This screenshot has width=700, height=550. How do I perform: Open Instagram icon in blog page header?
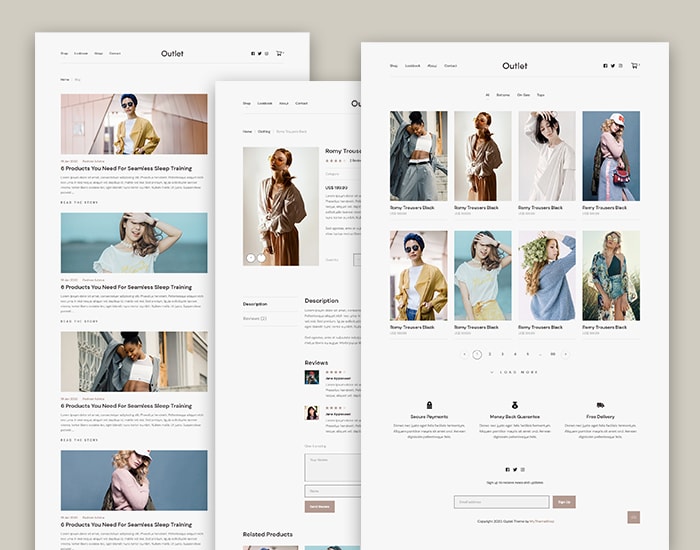[267, 54]
